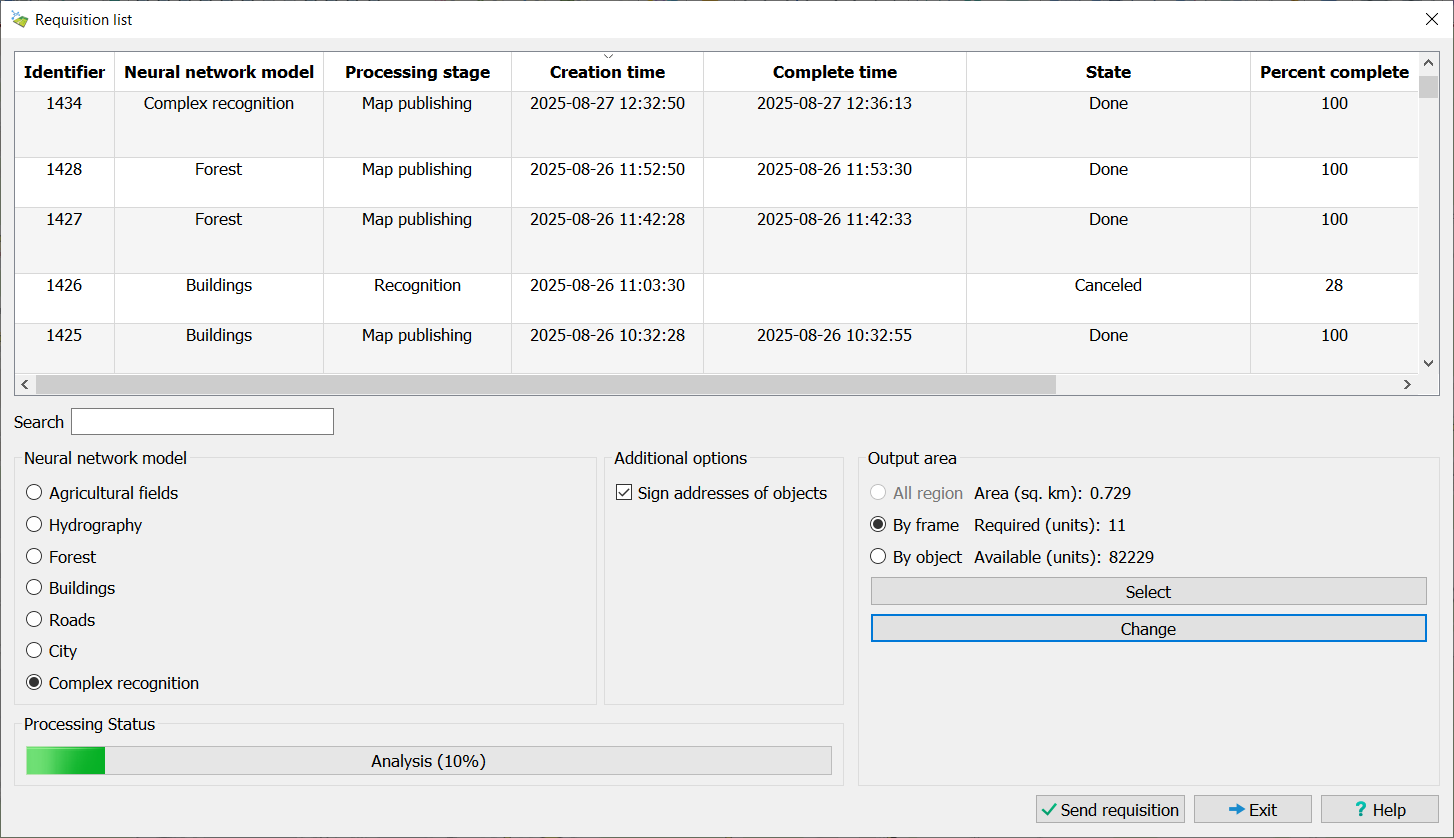Close the Requisition list window
Viewport: 1454px width, 838px height.
(x=1431, y=19)
